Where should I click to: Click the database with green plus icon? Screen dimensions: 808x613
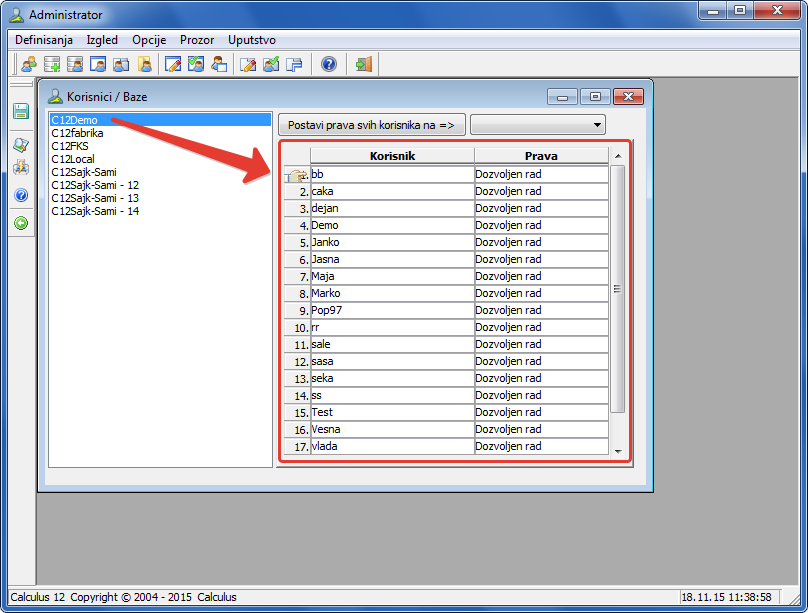tap(52, 64)
